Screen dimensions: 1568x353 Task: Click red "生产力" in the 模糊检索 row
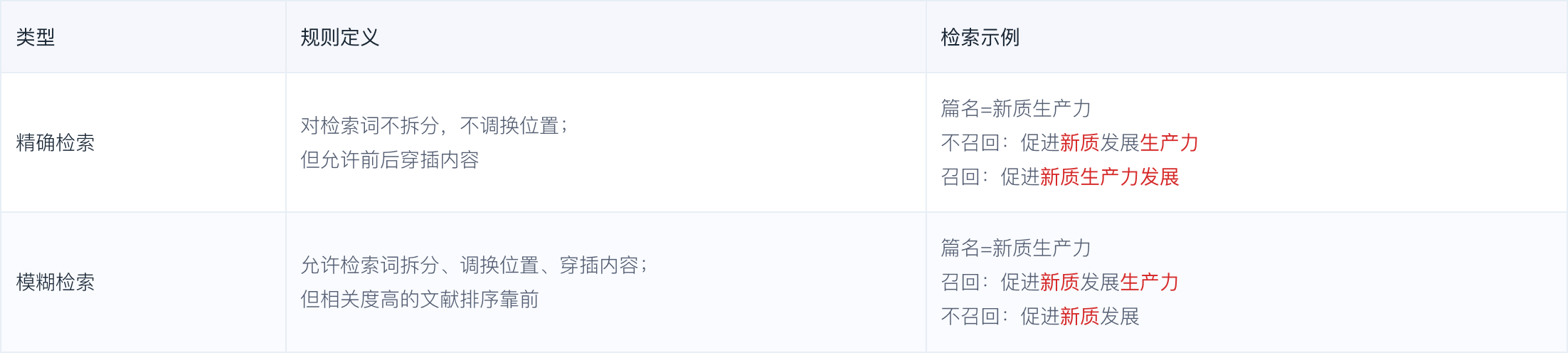(x=1150, y=282)
